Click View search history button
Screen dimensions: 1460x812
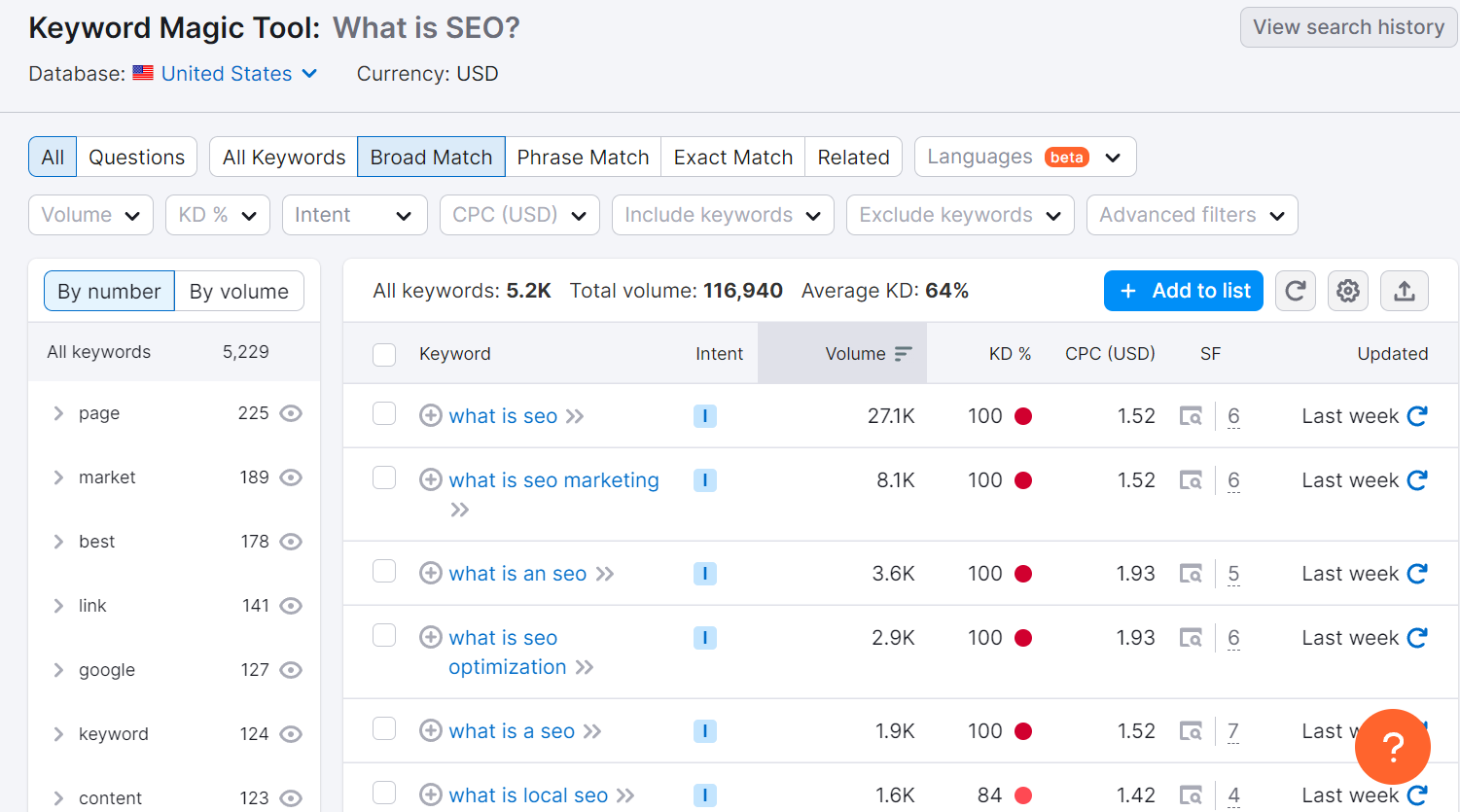pos(1349,27)
